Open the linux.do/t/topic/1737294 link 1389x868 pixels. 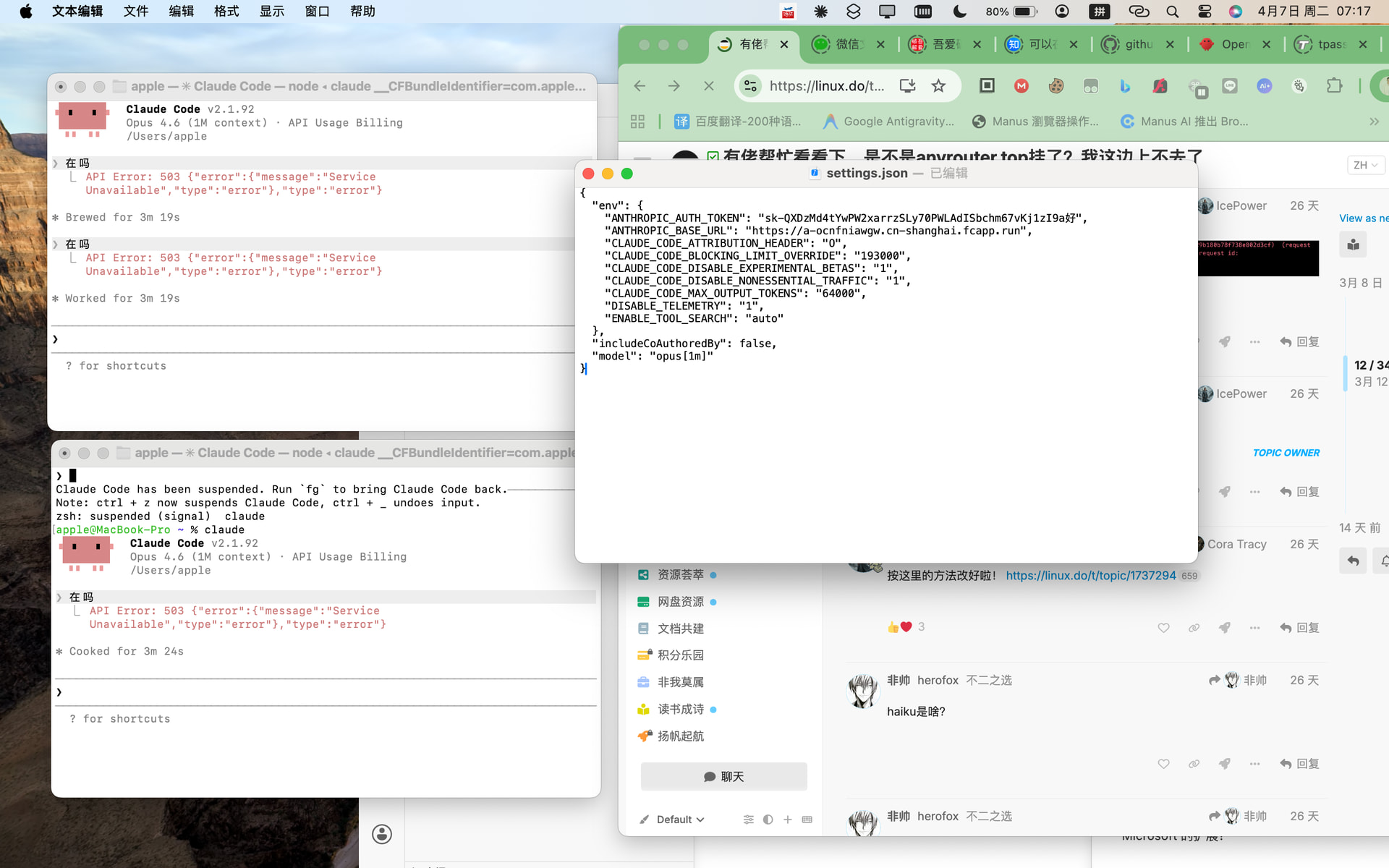pyautogui.click(x=1091, y=576)
